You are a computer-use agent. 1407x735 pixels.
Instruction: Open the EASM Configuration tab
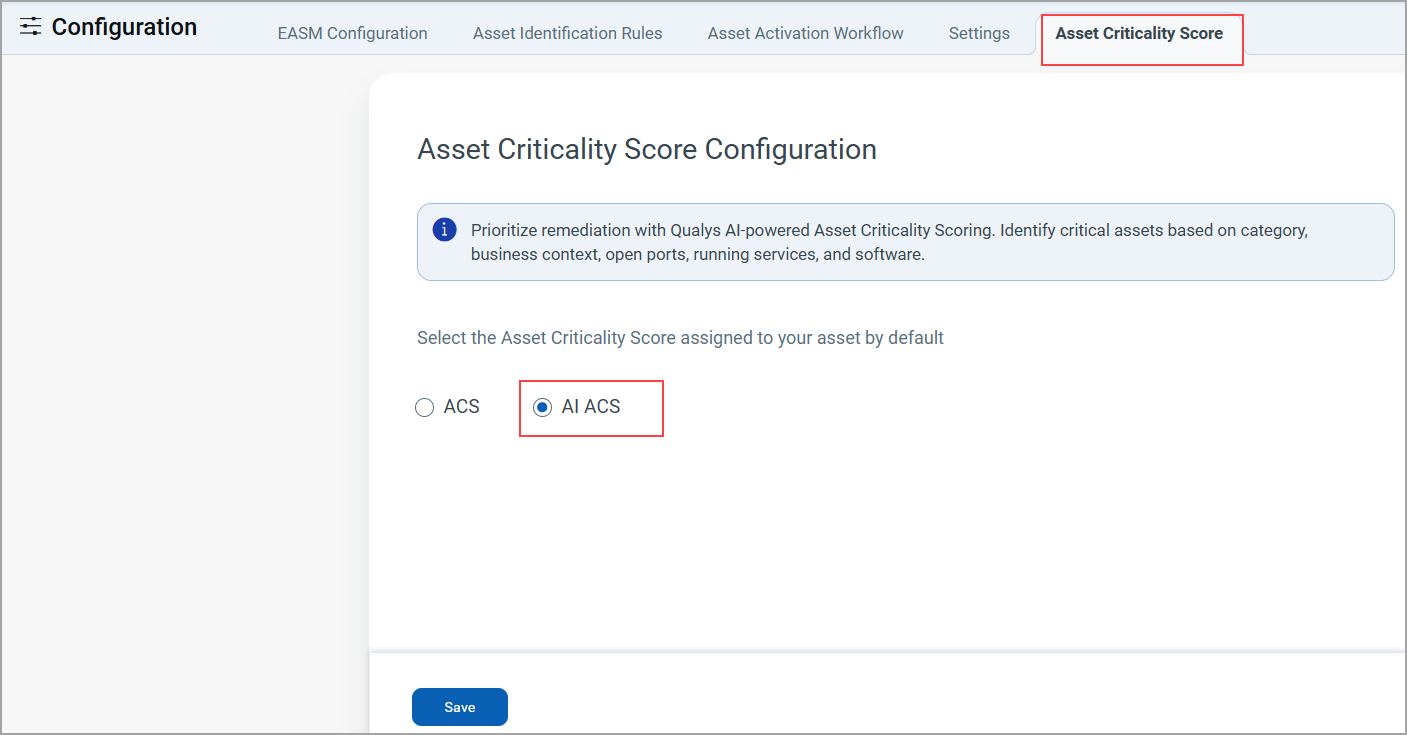352,33
